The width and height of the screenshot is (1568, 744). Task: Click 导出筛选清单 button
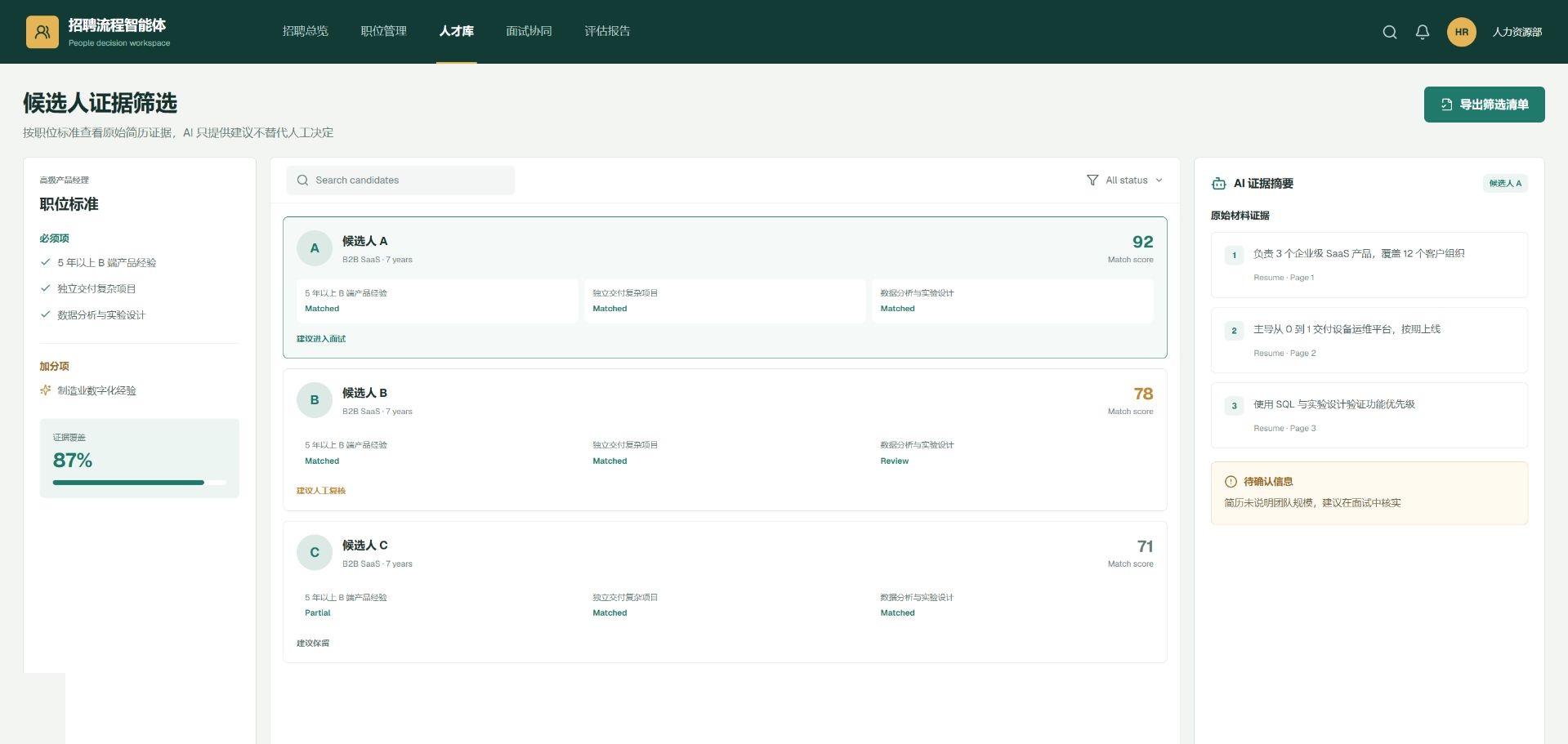point(1484,105)
